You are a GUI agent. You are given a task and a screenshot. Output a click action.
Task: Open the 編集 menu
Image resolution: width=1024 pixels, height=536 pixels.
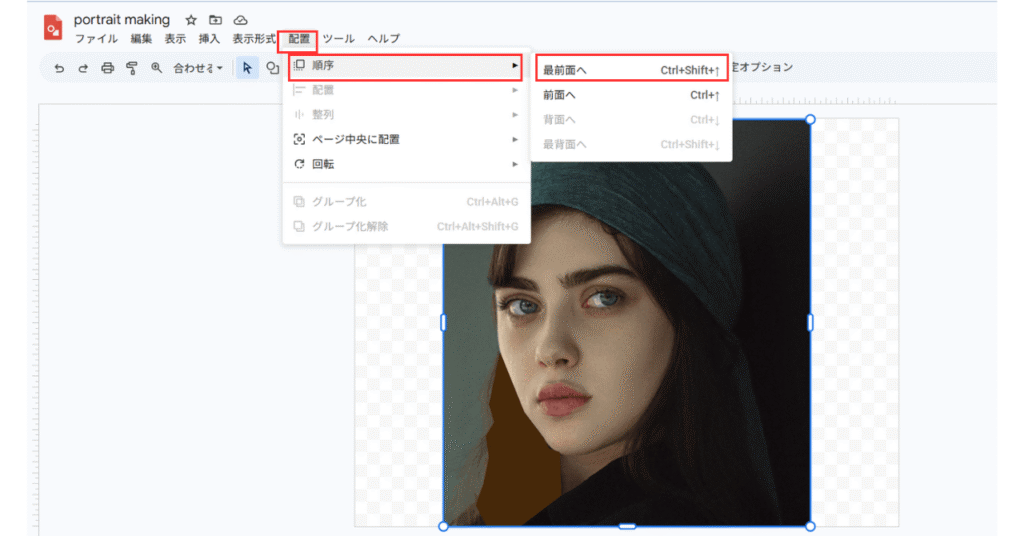141,39
